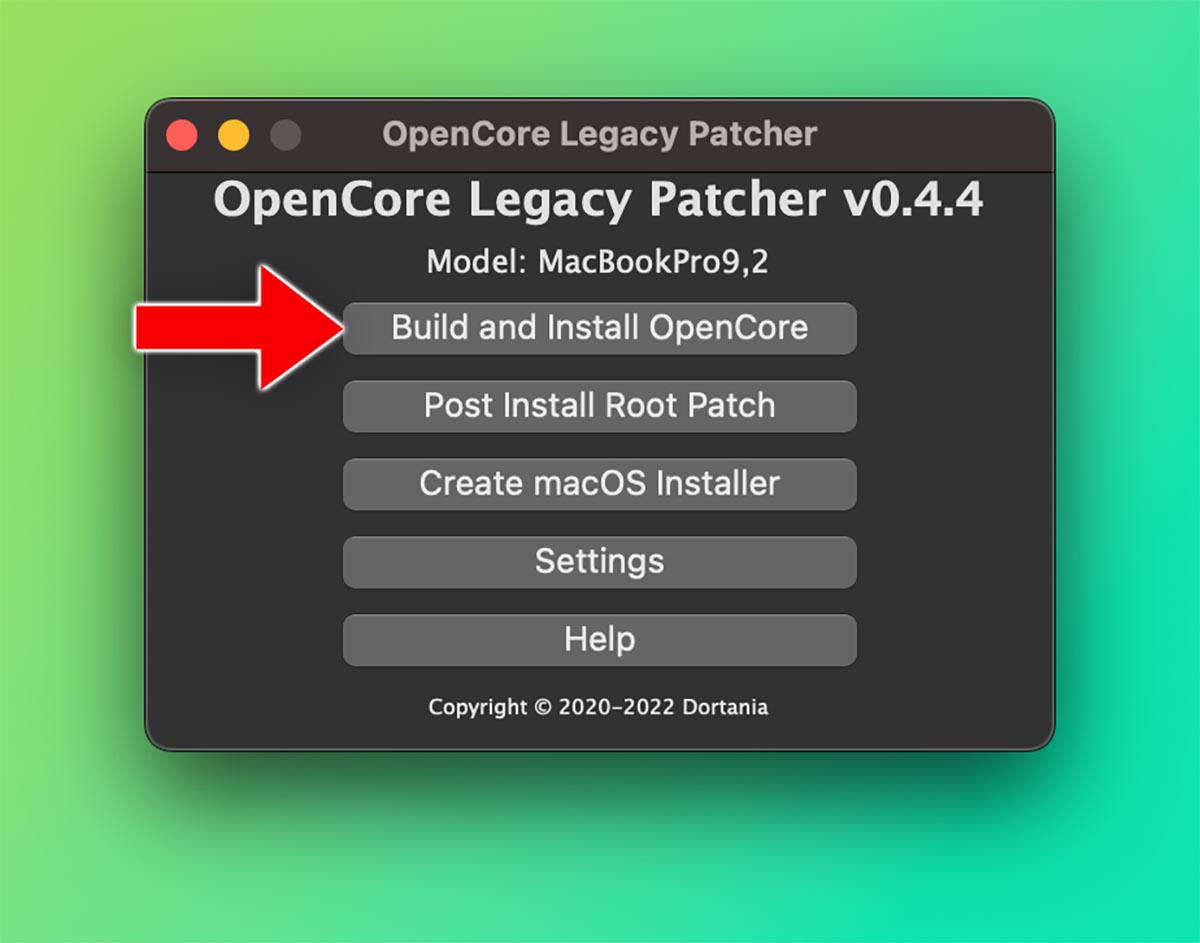1200x943 pixels.
Task: Select Create macOS Installer
Action: point(600,484)
